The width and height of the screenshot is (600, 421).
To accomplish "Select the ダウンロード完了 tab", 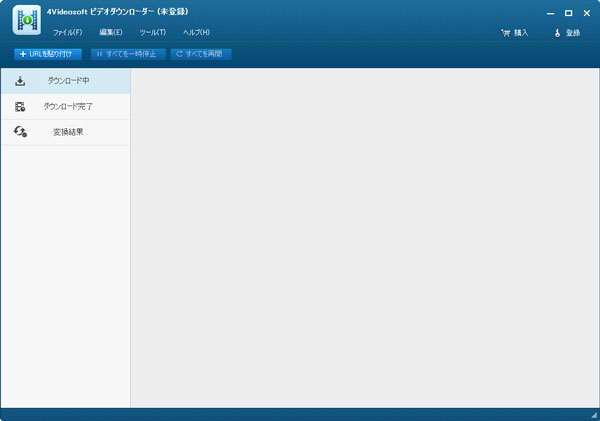I will click(x=65, y=106).
